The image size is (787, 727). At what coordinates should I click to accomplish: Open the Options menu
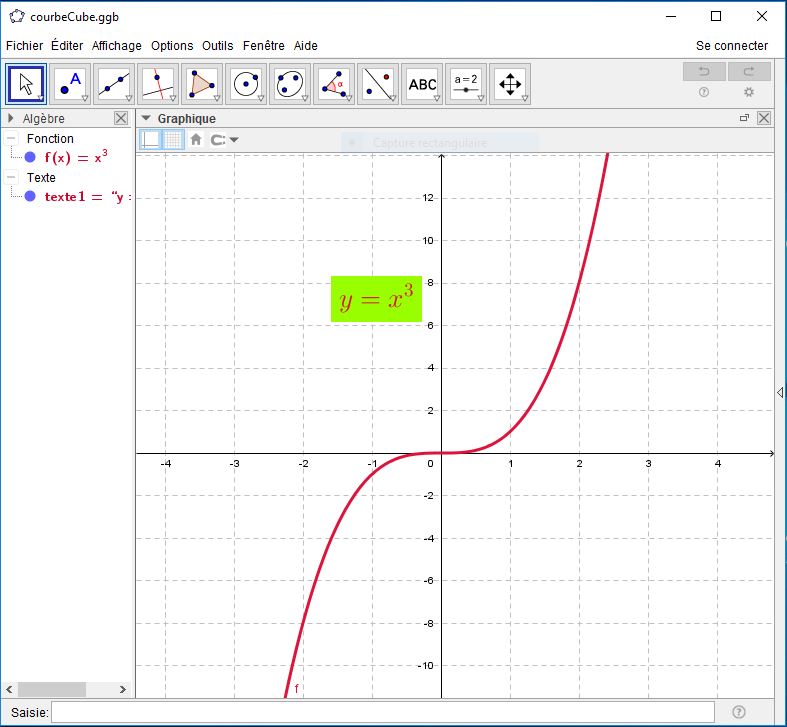point(172,46)
